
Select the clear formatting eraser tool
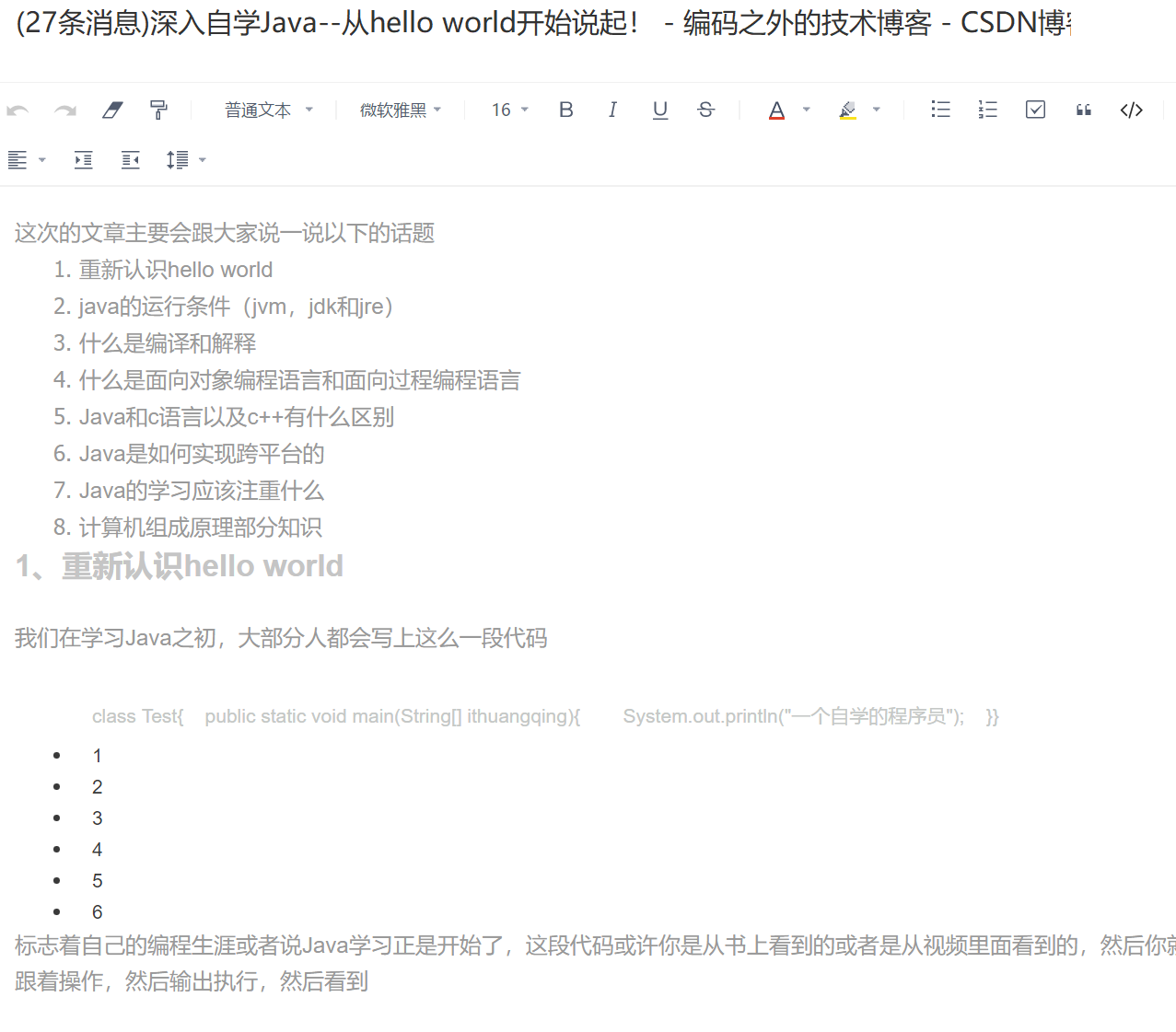(112, 110)
